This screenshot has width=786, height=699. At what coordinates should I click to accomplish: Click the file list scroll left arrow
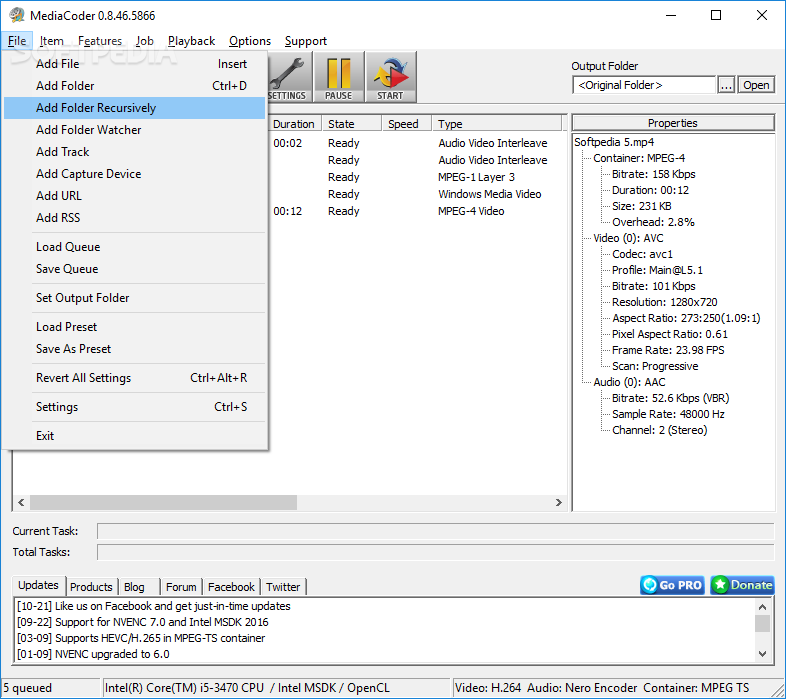[x=21, y=502]
